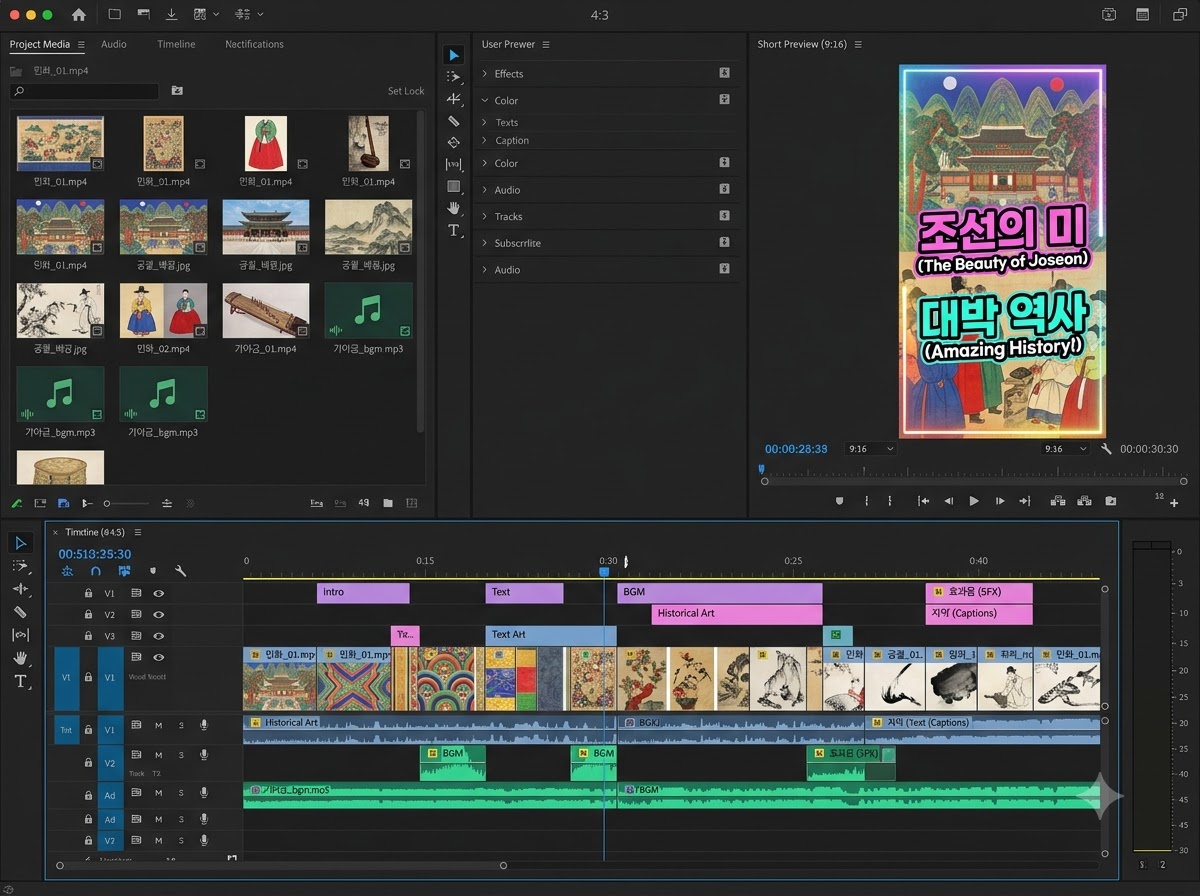
Task: Expand the Tracks section
Action: (485, 217)
